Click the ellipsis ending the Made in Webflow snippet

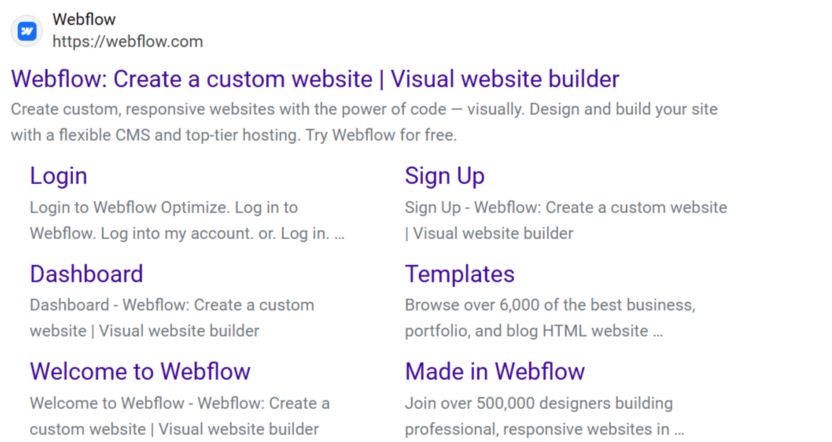[679, 429]
